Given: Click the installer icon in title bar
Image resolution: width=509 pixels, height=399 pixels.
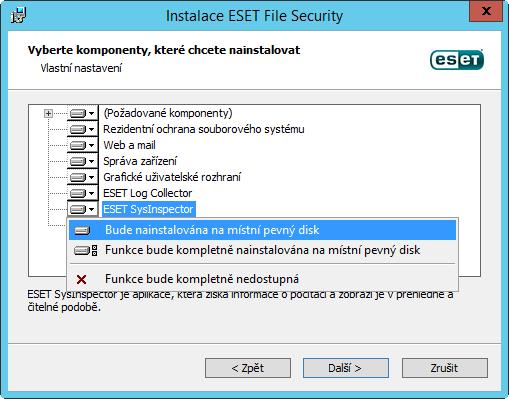Looking at the screenshot, I should [x=19, y=15].
